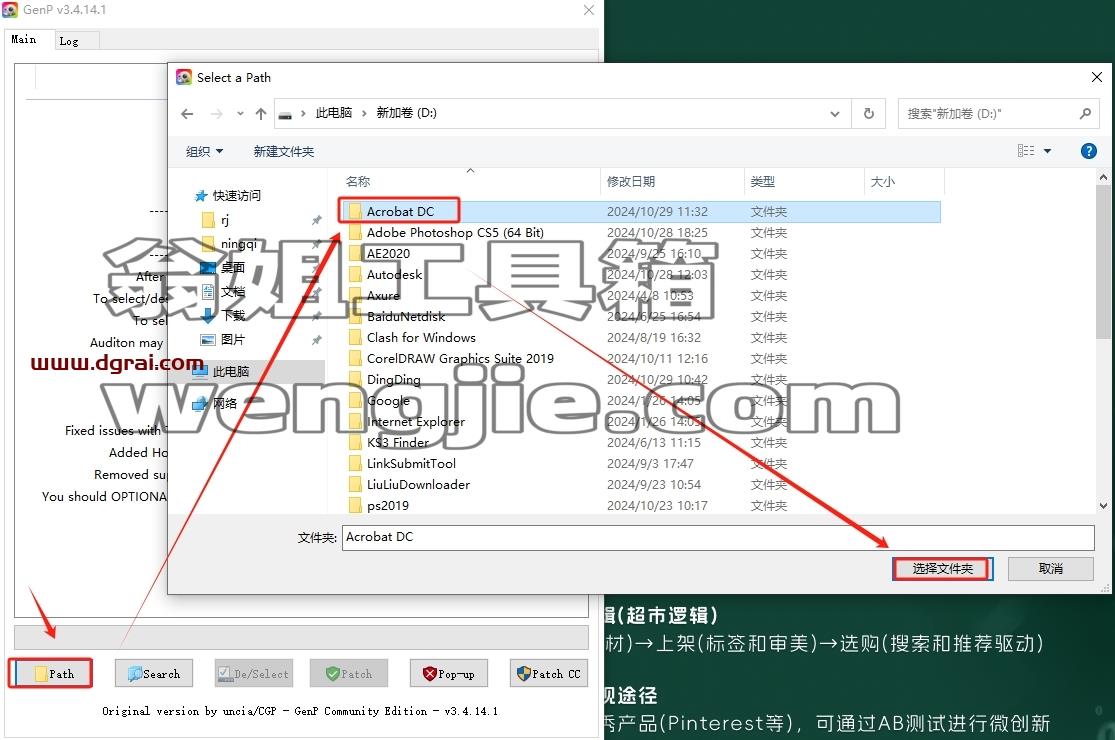
Task: Click 新加卷 (D:) breadcrumb segment
Action: 406,113
